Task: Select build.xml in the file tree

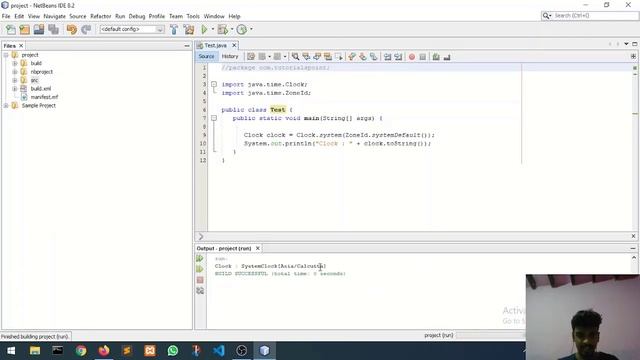Action: [41, 89]
